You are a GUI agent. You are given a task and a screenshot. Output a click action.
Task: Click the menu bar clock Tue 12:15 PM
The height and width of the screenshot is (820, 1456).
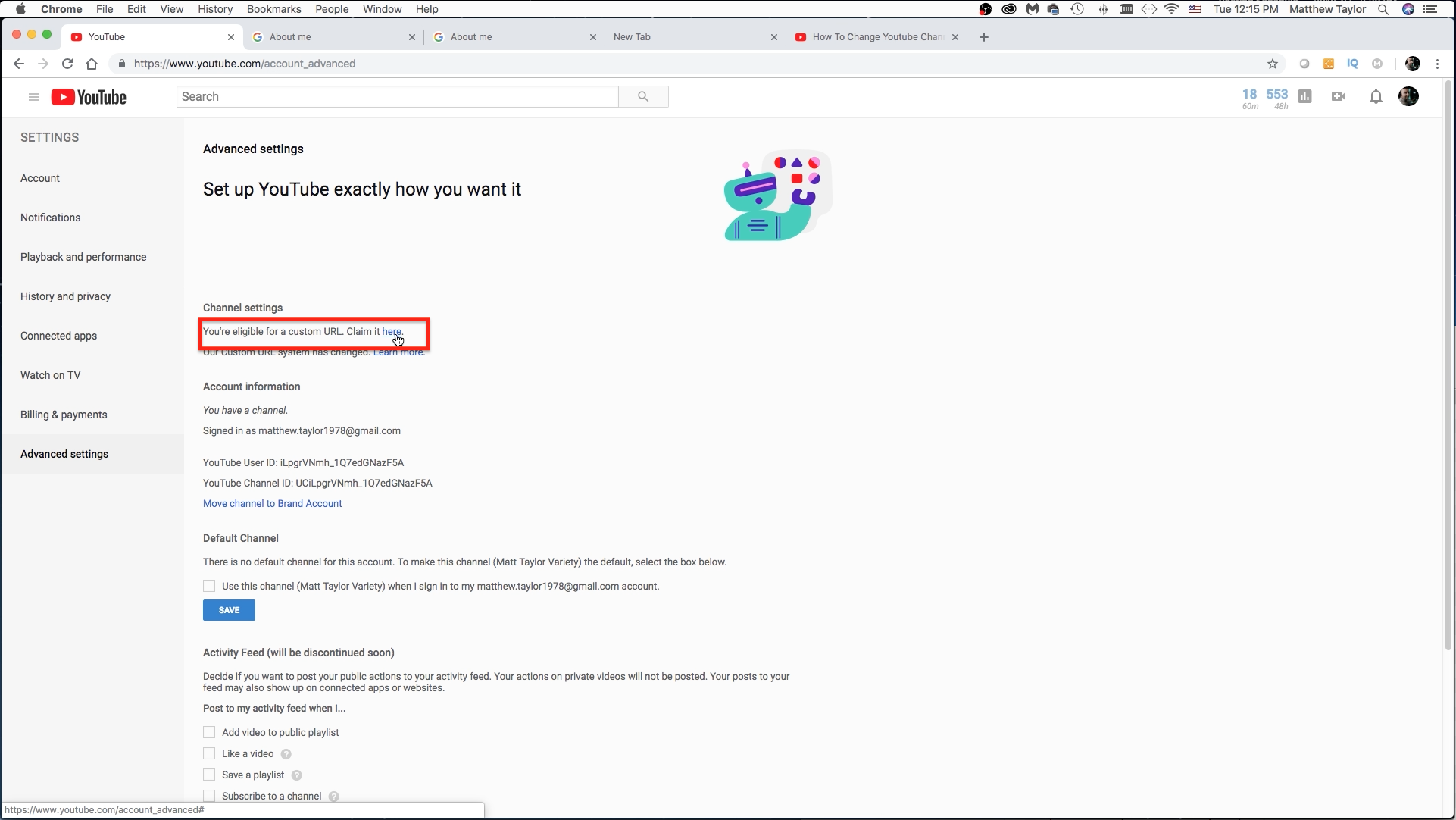1245,9
